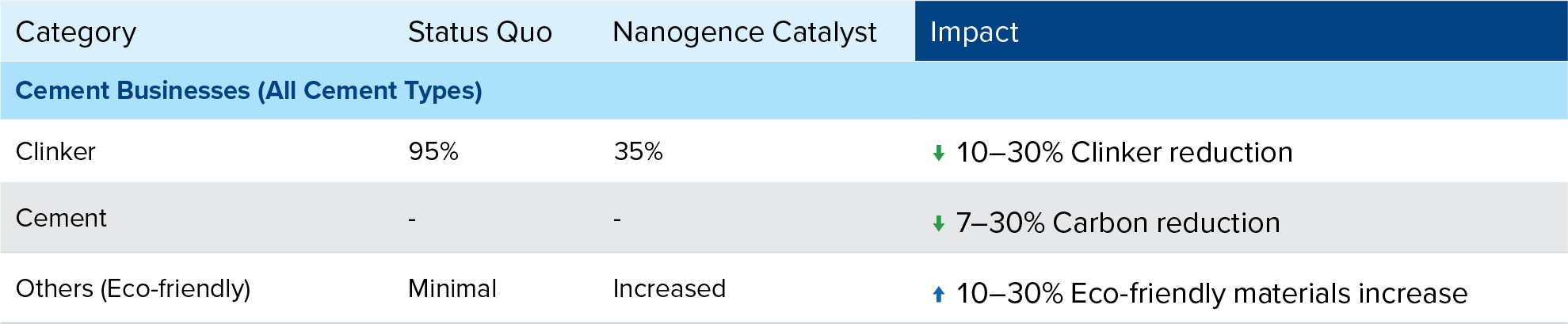Click the dark blue Impact header
The height and width of the screenshot is (324, 1568).
(974, 32)
